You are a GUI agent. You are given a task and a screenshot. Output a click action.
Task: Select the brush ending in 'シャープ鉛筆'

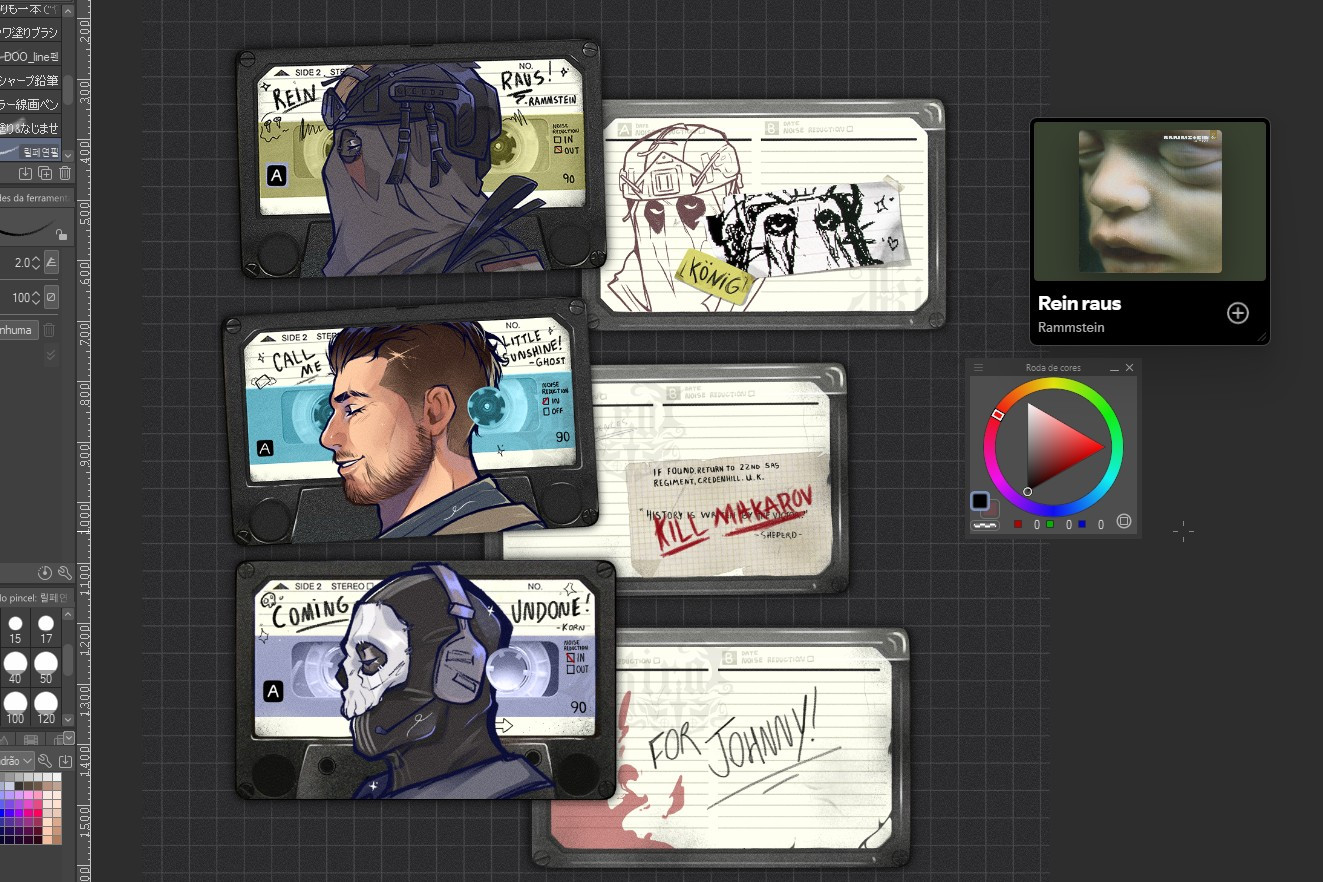coord(30,80)
